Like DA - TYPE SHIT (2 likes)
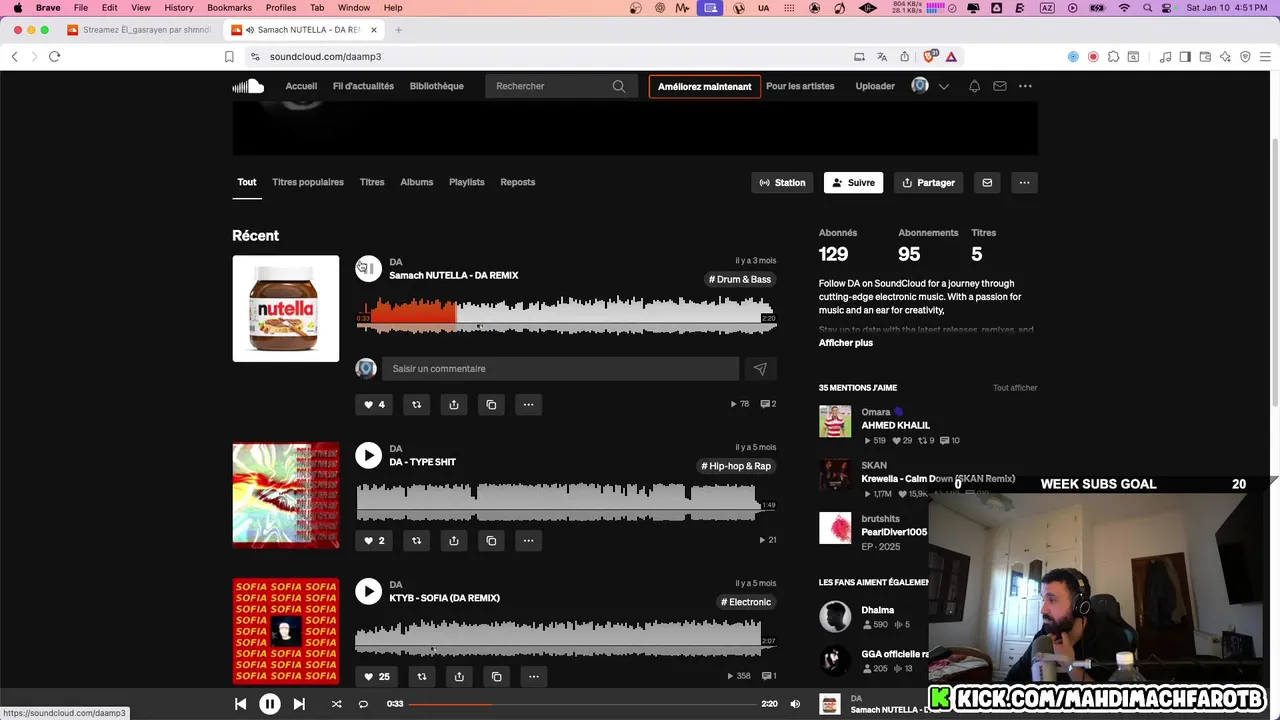Screen dimensions: 1280x720 point(374,540)
